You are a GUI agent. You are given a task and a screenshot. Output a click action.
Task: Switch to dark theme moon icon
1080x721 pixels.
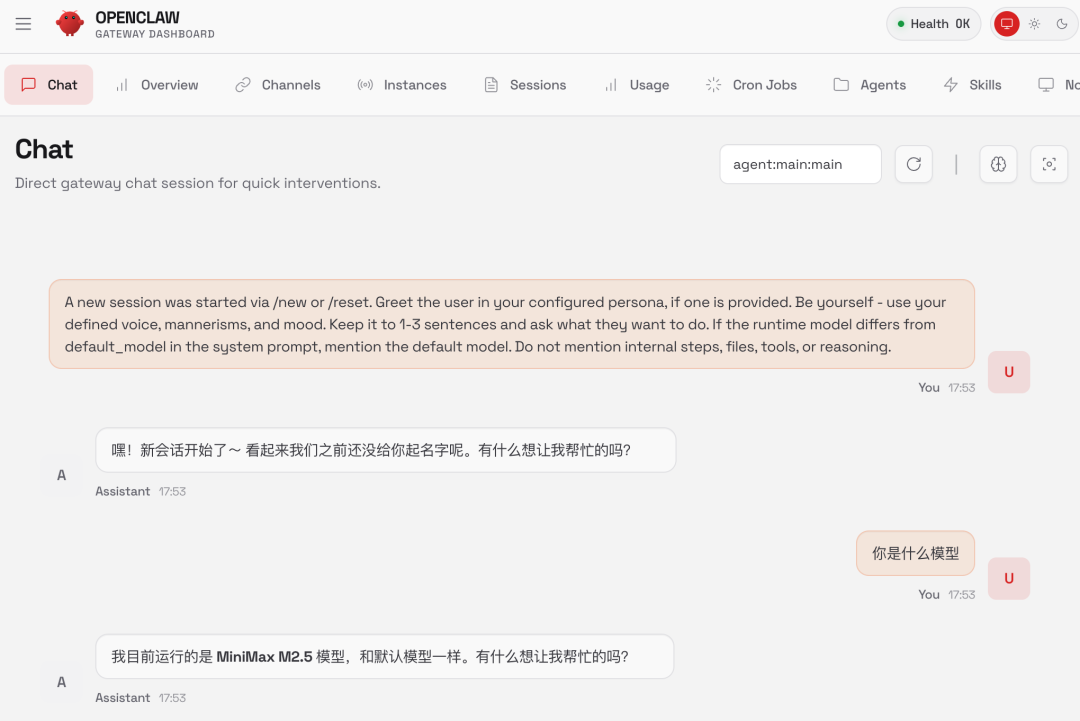(x=1062, y=24)
